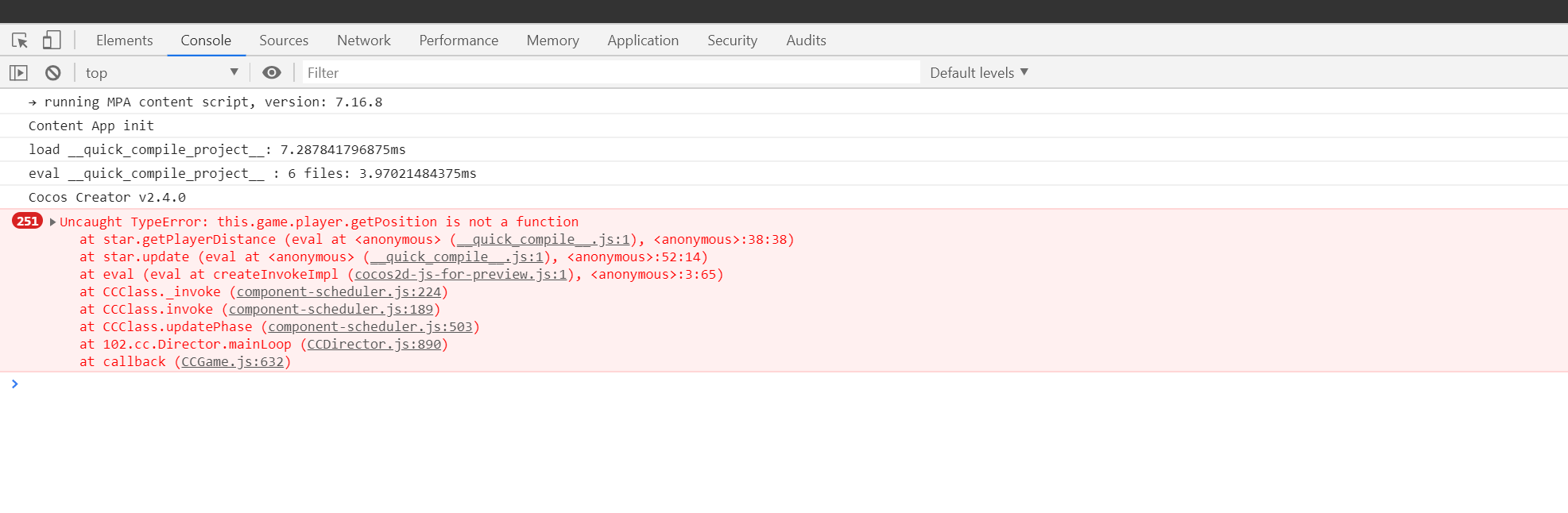This screenshot has width=1568, height=513.
Task: Open the Default levels dropdown
Action: tap(978, 73)
